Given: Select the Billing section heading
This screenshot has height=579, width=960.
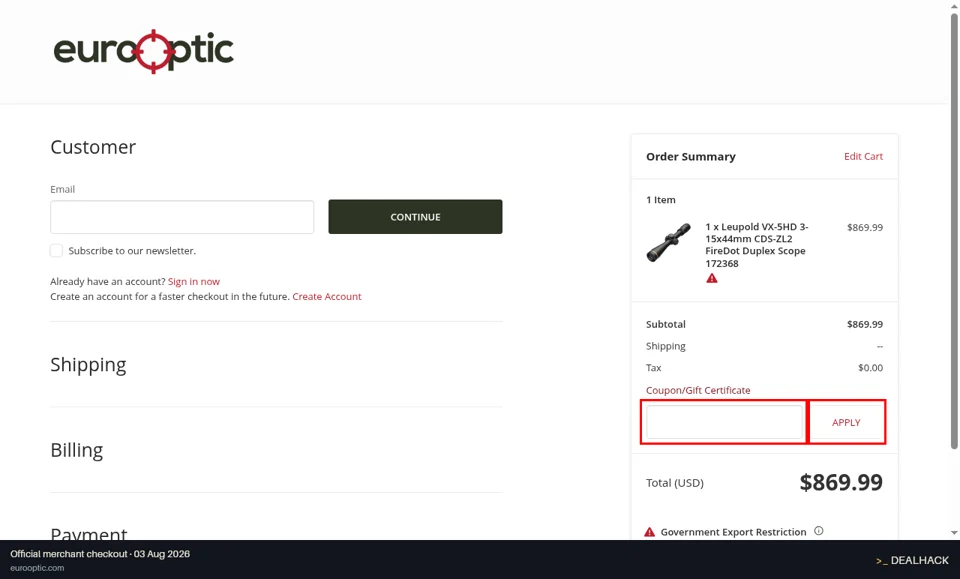Looking at the screenshot, I should tap(77, 450).
